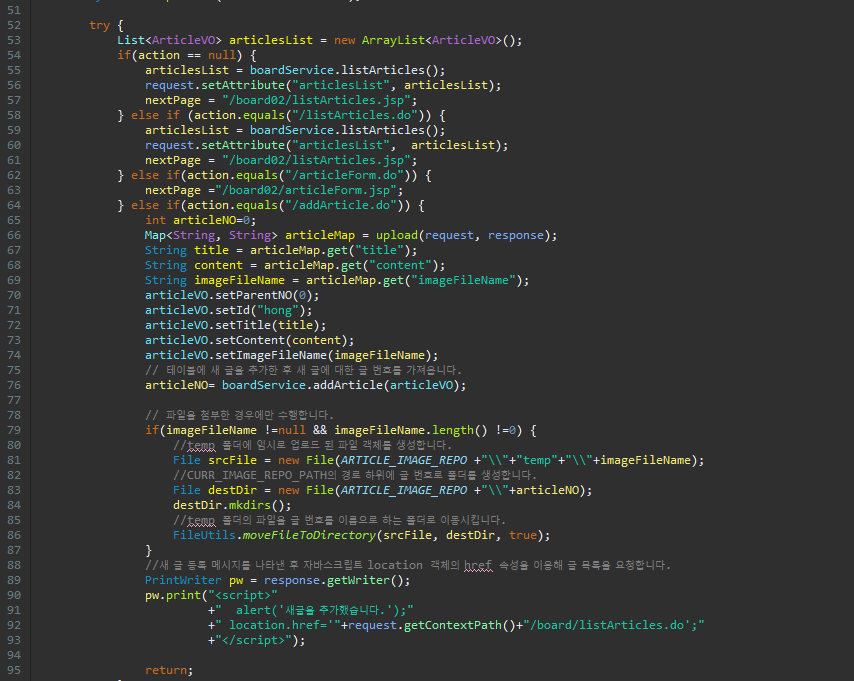Click 'CURR_IMAGE_REPO_PATH' comment on line 82
This screenshot has width=854, height=681.
tap(257, 475)
